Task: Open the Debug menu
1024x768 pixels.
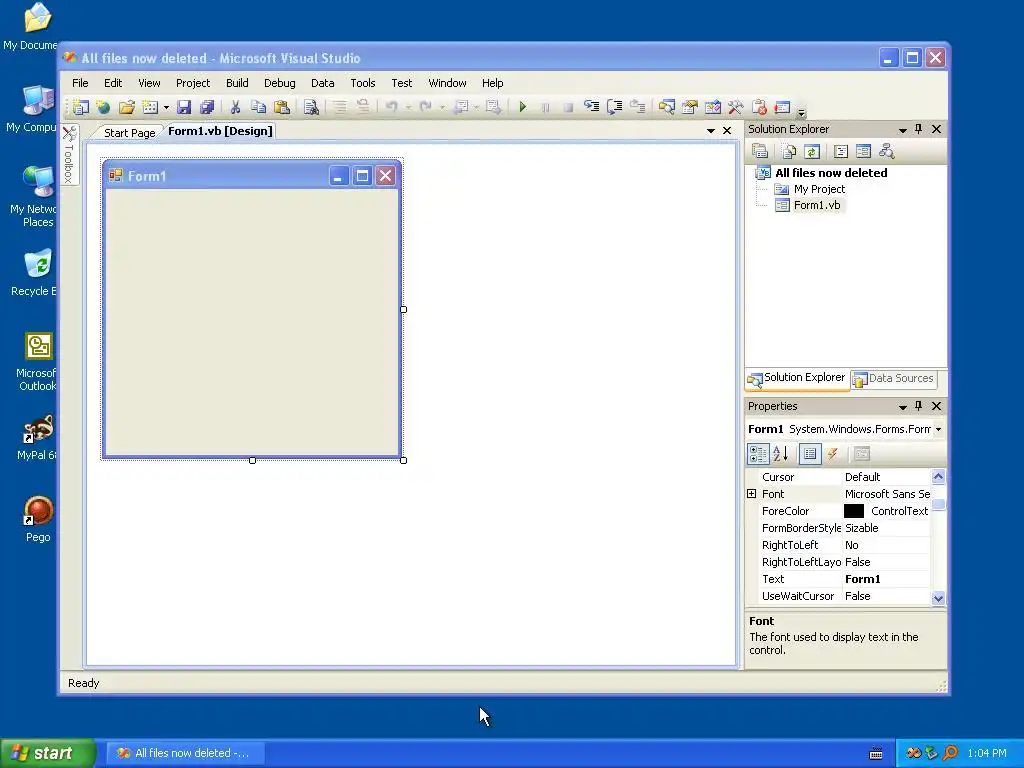Action: 280,83
